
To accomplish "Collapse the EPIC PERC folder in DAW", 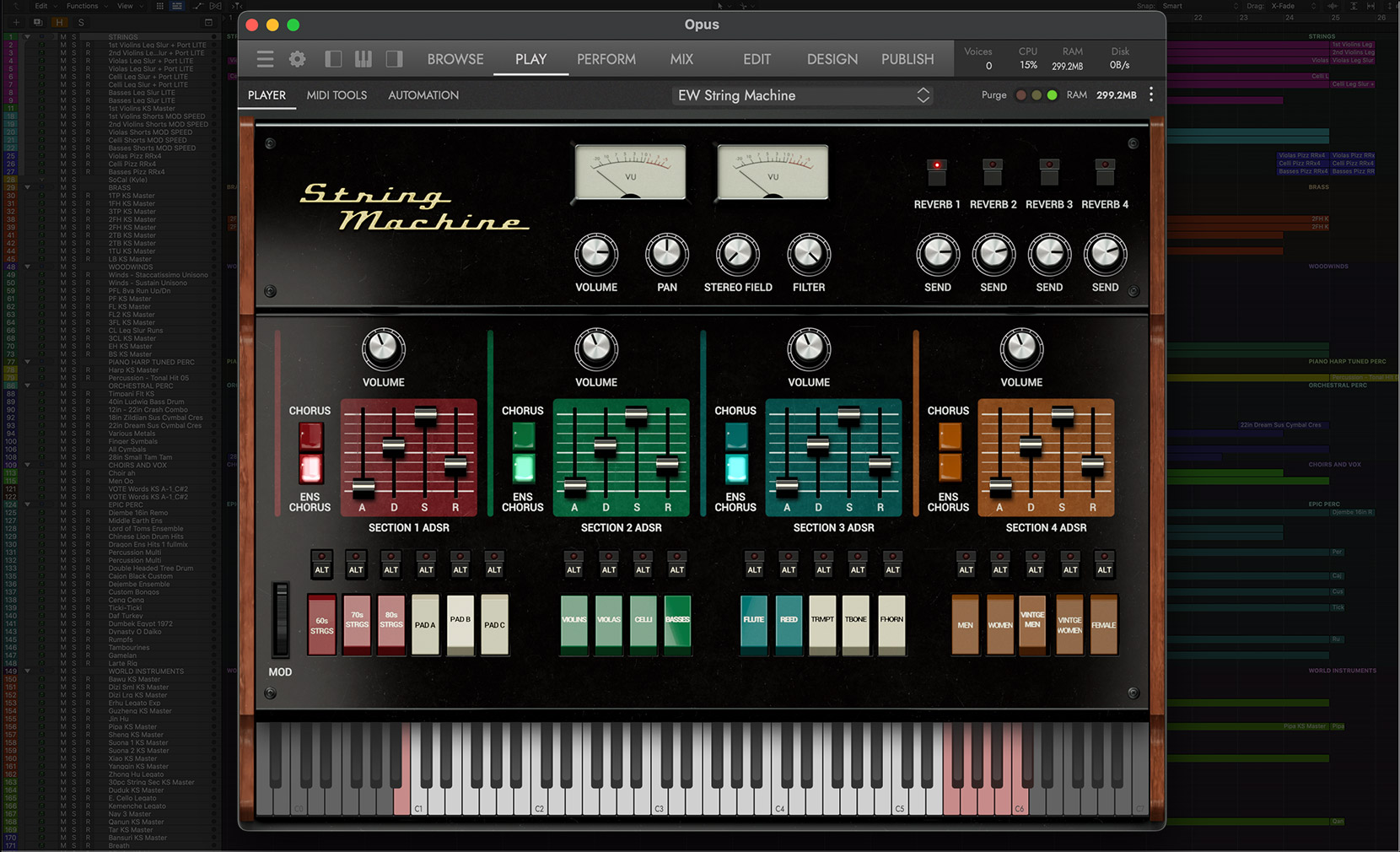I will pyautogui.click(x=27, y=504).
